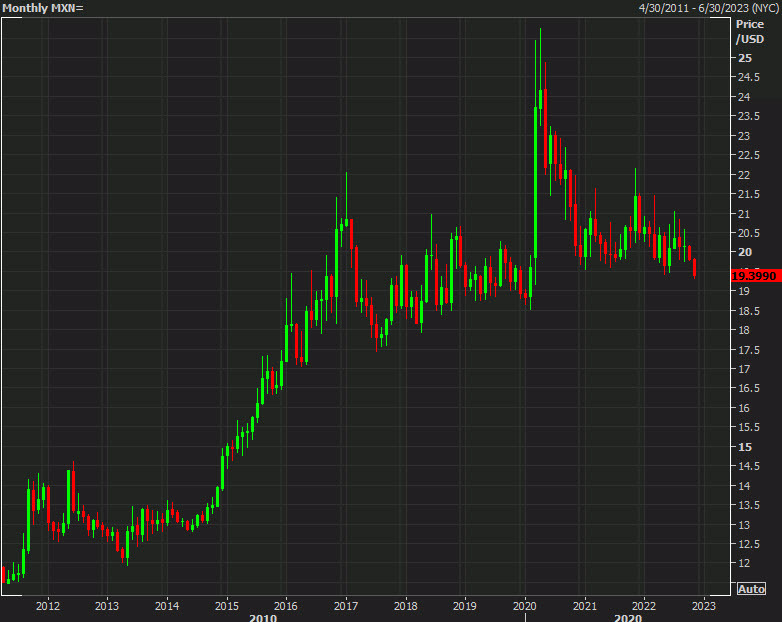782x622 pixels.
Task: Click the 2017 year label on time axis
Action: click(346, 606)
